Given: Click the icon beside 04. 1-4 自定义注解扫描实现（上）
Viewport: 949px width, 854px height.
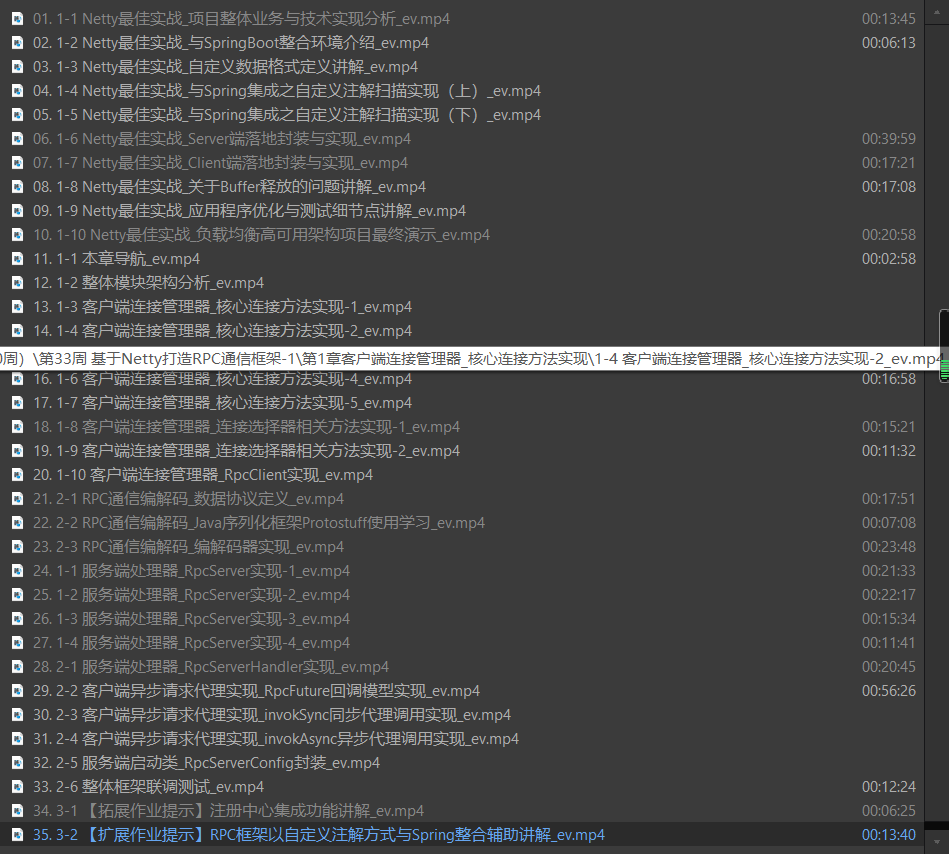Looking at the screenshot, I should (18, 91).
